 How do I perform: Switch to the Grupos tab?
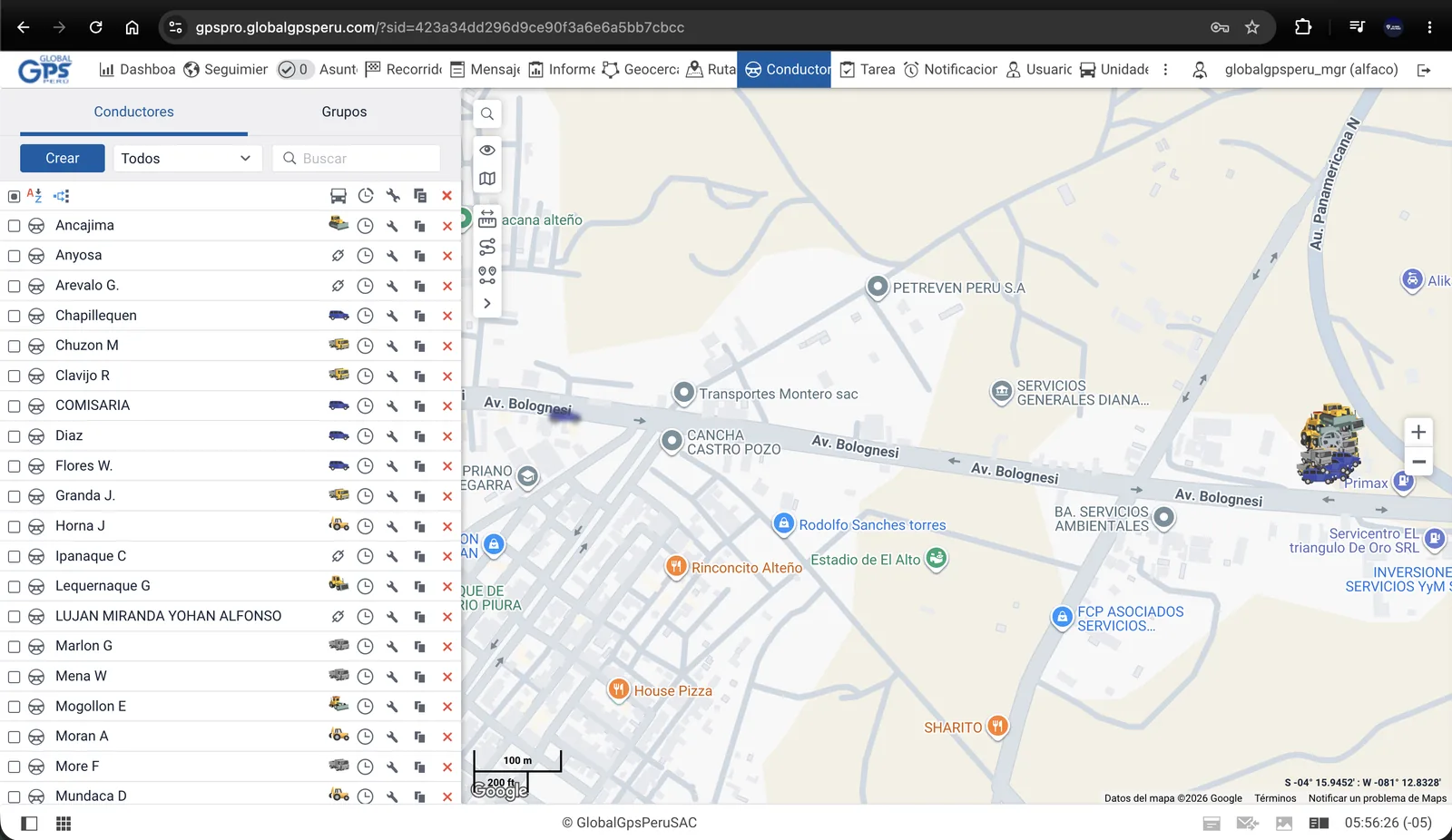(344, 112)
